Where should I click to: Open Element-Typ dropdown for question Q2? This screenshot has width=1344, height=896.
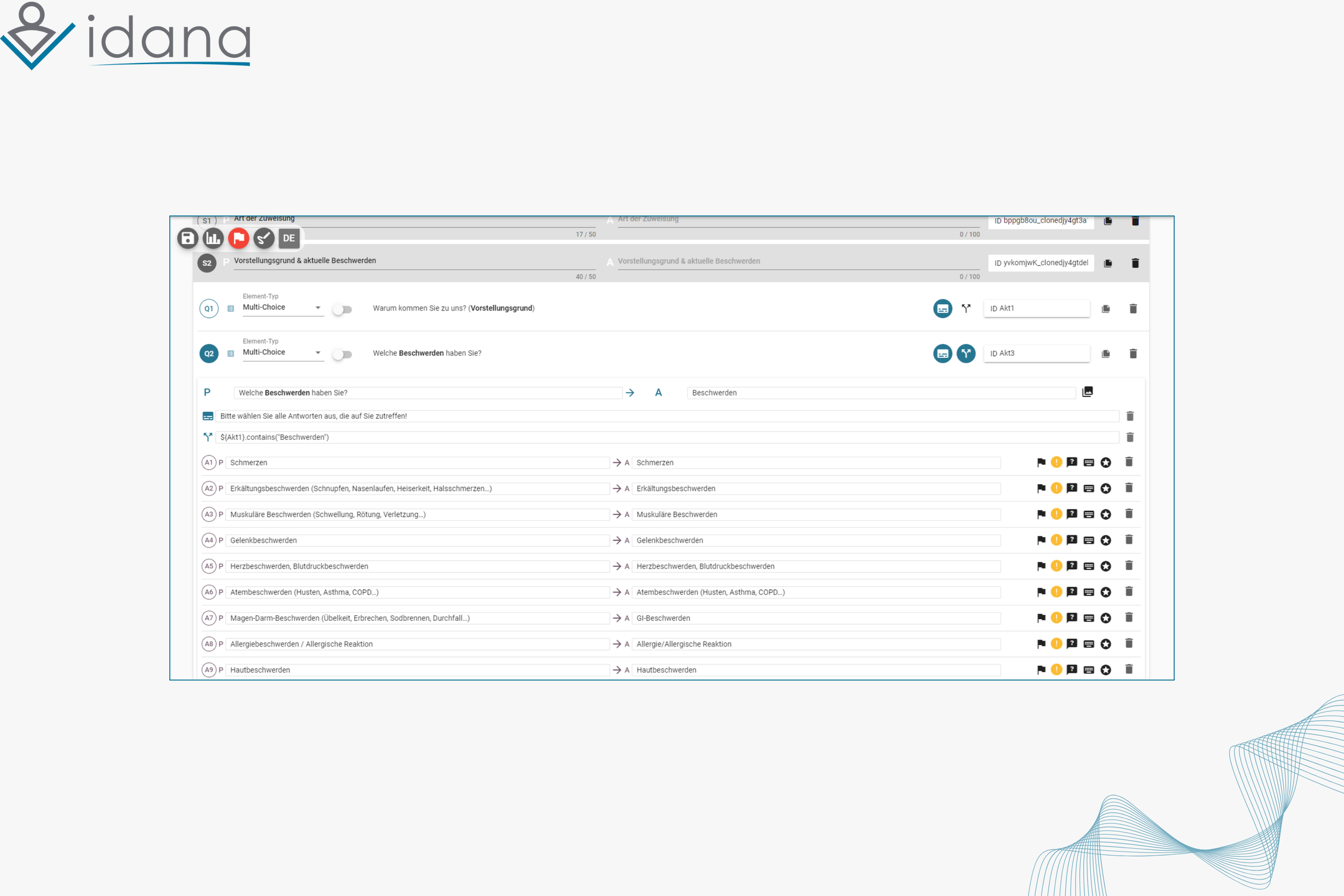click(282, 353)
